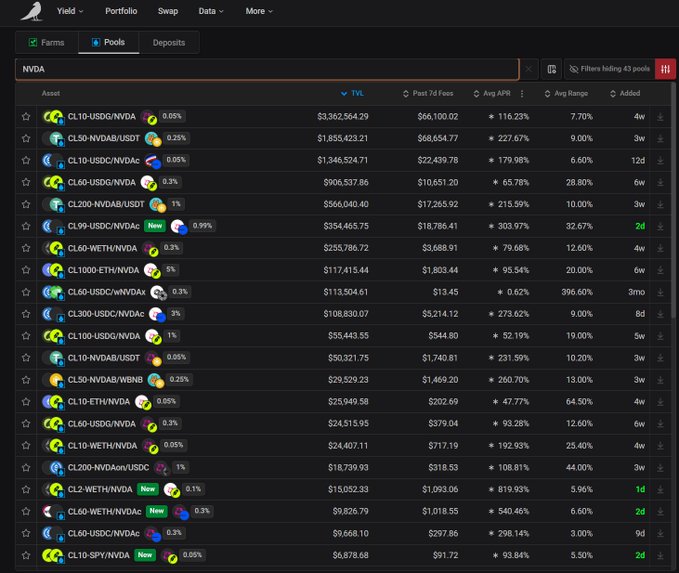Click protocol icon beside CL50-NVDAB/USDT
This screenshot has width=679, height=573.
tap(153, 139)
